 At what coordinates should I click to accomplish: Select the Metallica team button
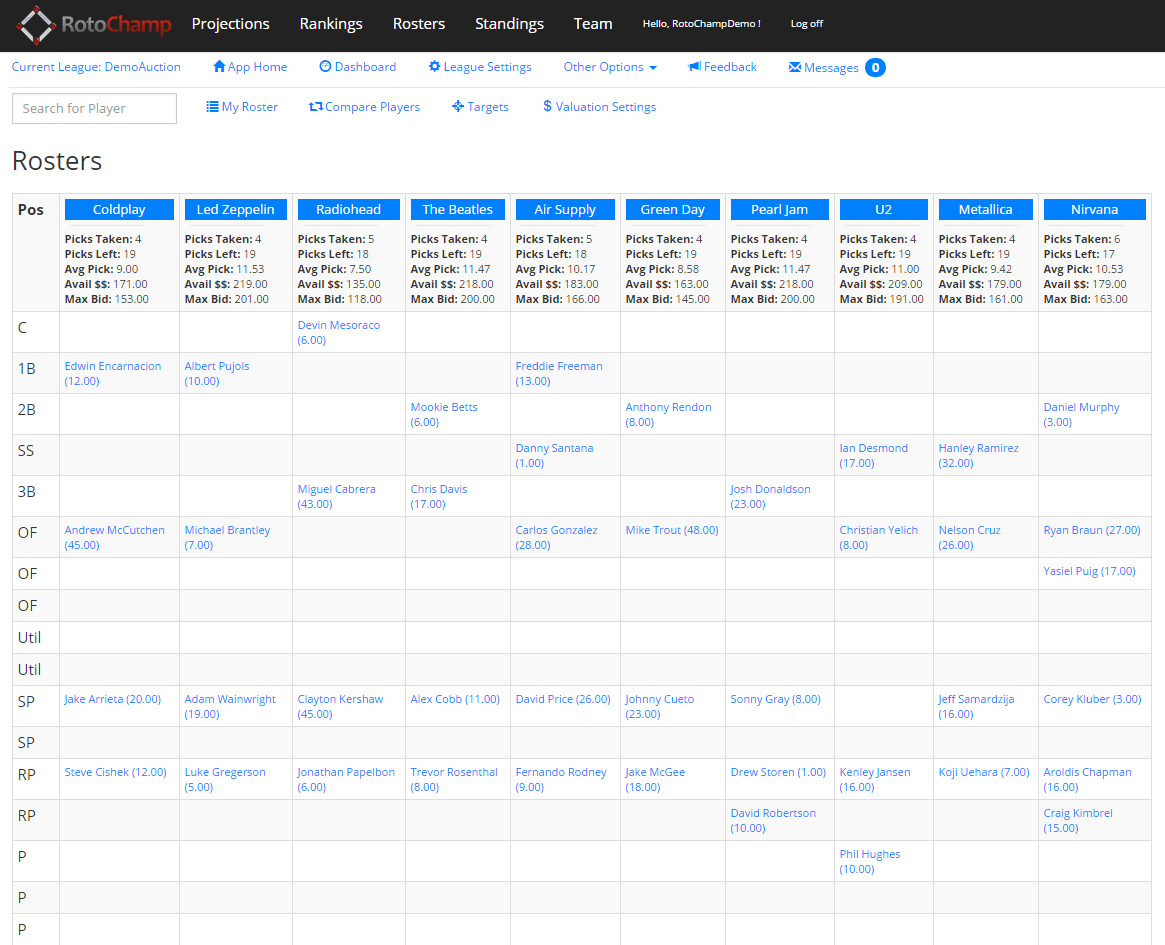(985, 210)
